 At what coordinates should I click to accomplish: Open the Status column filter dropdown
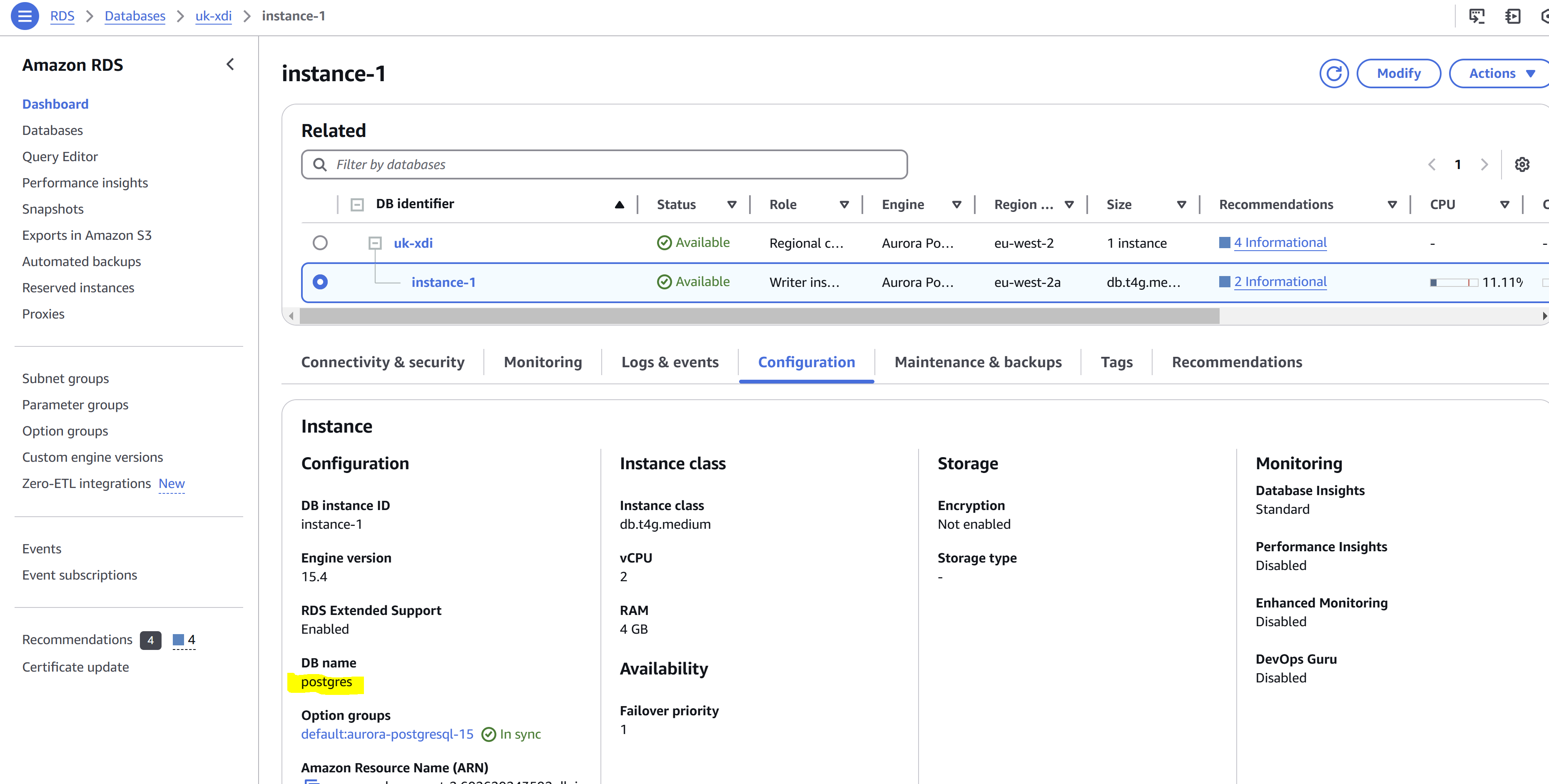(731, 204)
